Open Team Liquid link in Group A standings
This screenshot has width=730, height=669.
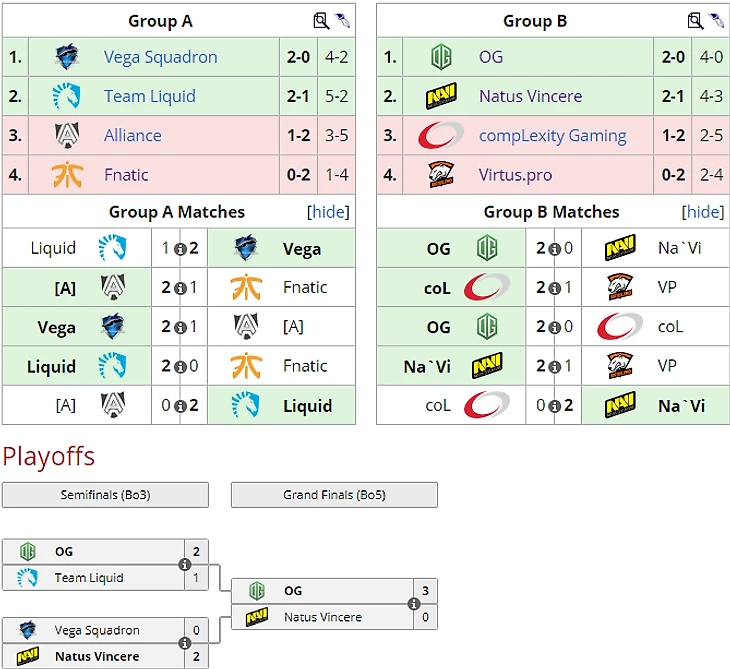149,96
